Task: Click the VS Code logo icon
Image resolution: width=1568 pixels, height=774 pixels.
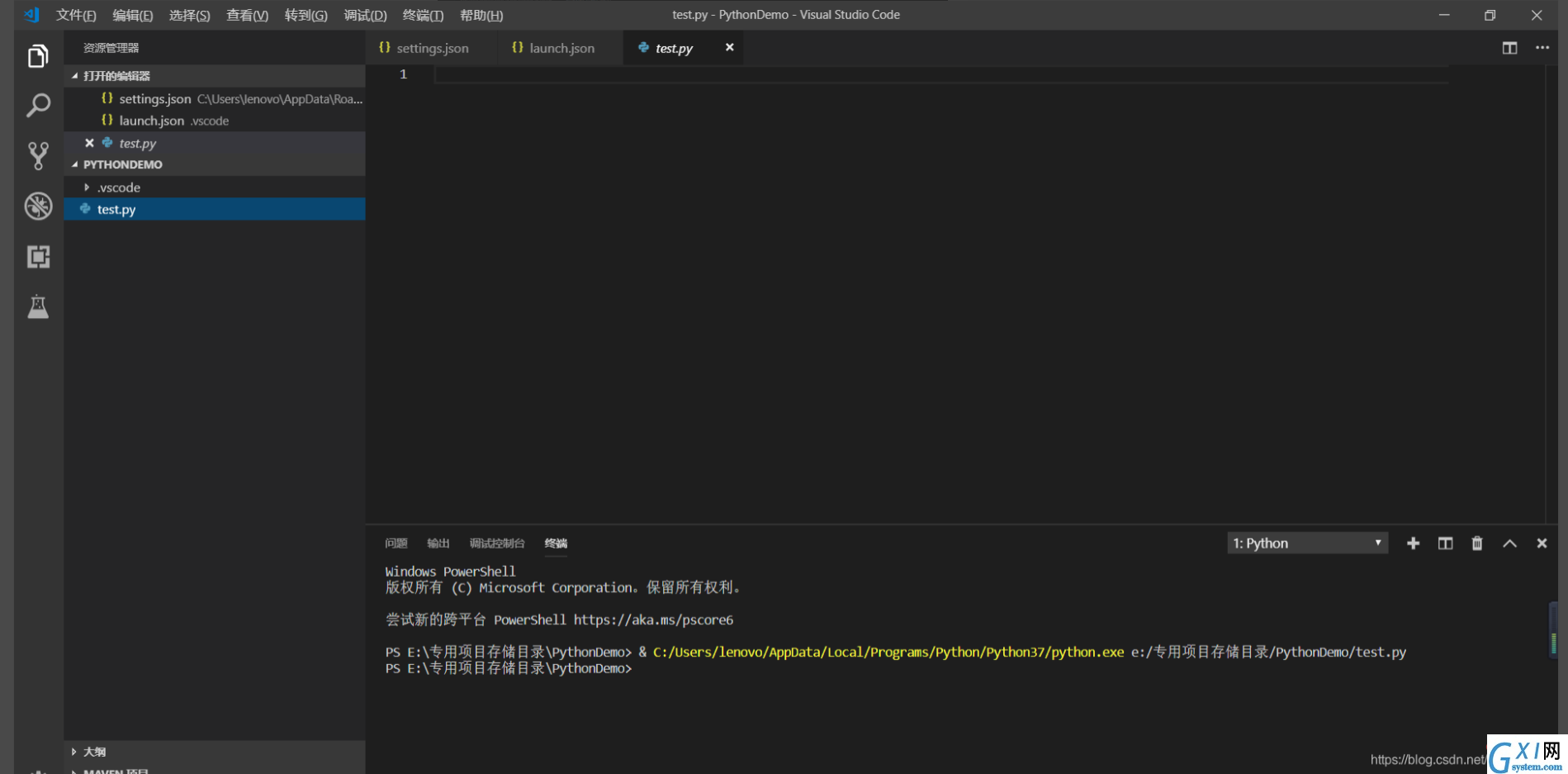Action: click(31, 15)
